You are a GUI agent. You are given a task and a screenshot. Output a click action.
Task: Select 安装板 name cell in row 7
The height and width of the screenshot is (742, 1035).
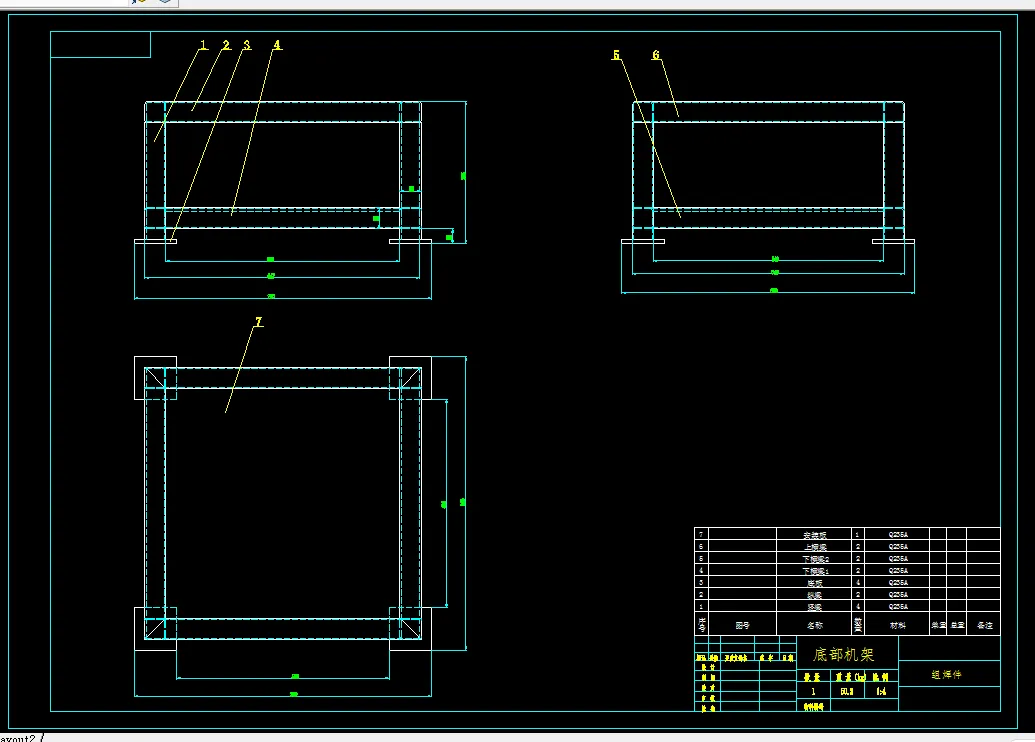815,535
